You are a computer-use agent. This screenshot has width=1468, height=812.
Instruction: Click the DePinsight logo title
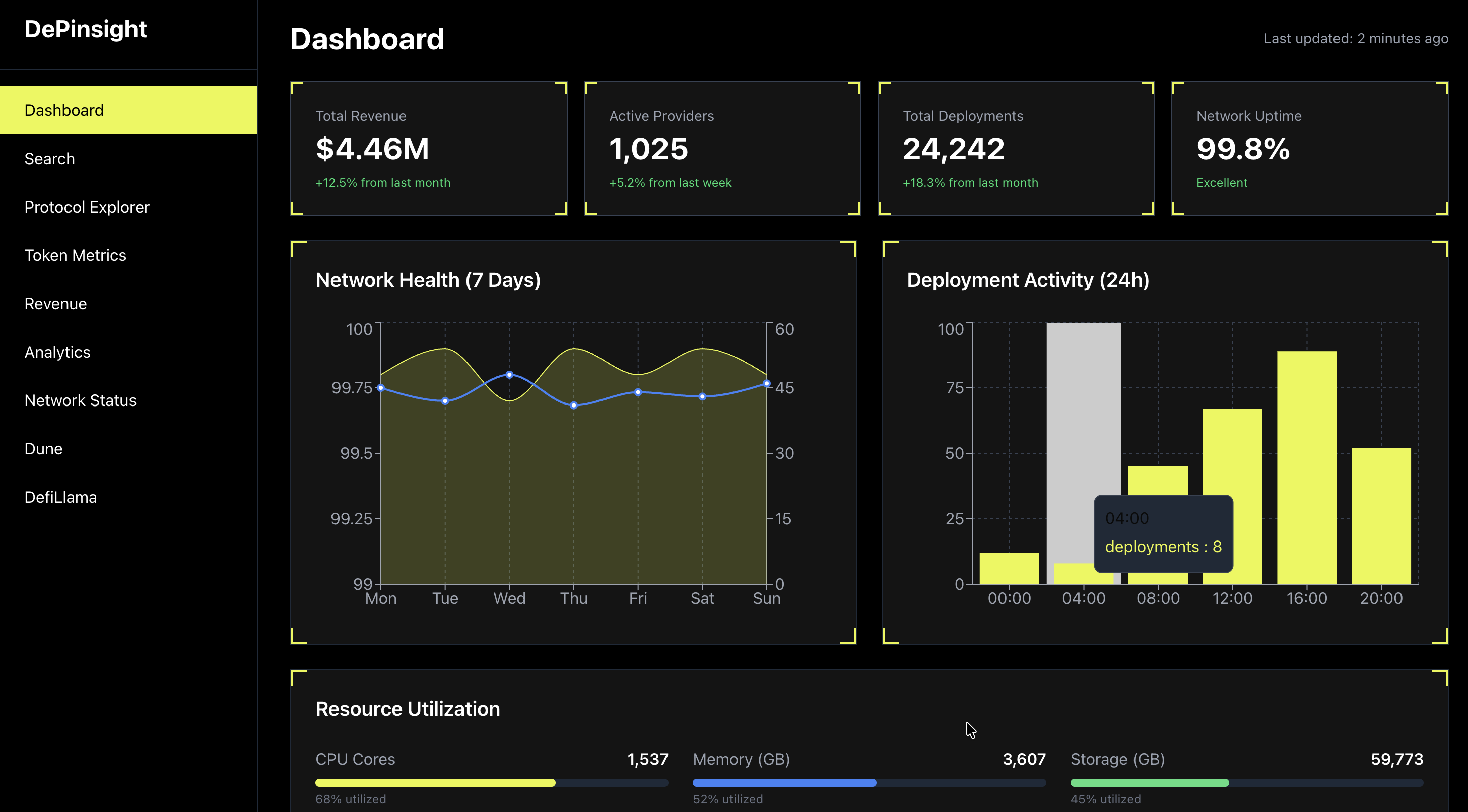coord(86,29)
